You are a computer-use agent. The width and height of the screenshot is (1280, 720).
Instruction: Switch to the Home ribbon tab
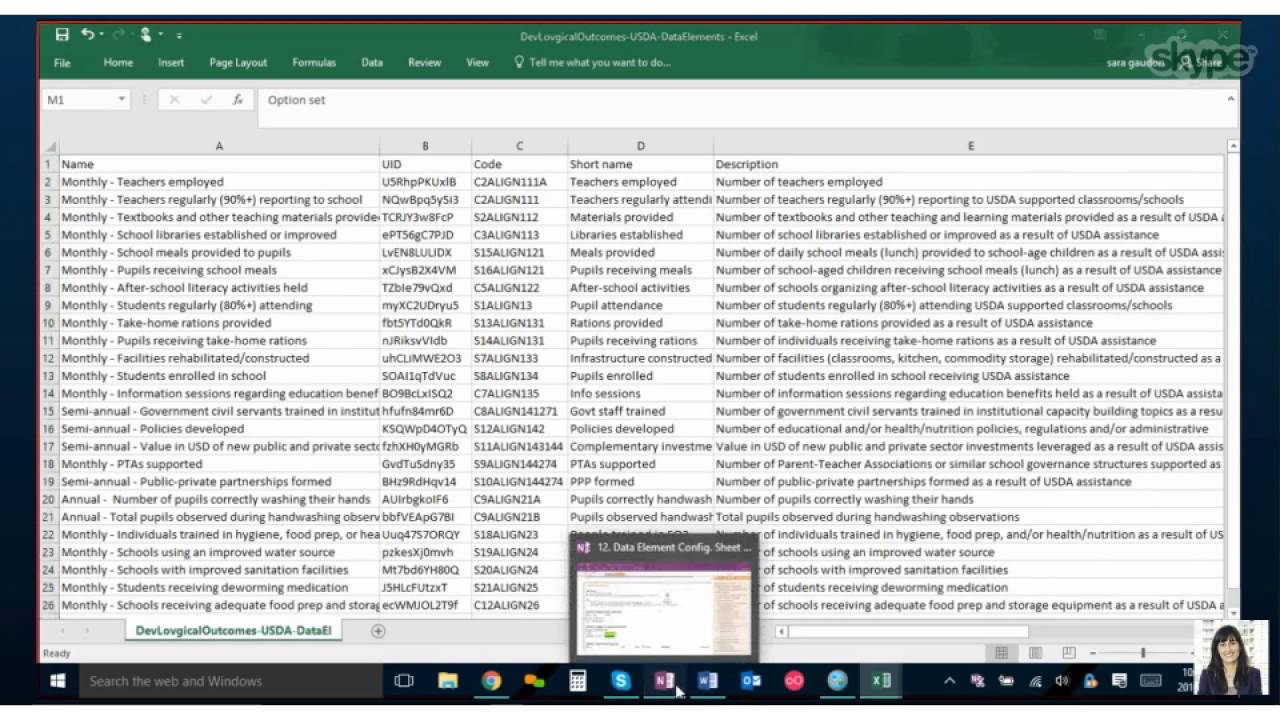[x=118, y=62]
